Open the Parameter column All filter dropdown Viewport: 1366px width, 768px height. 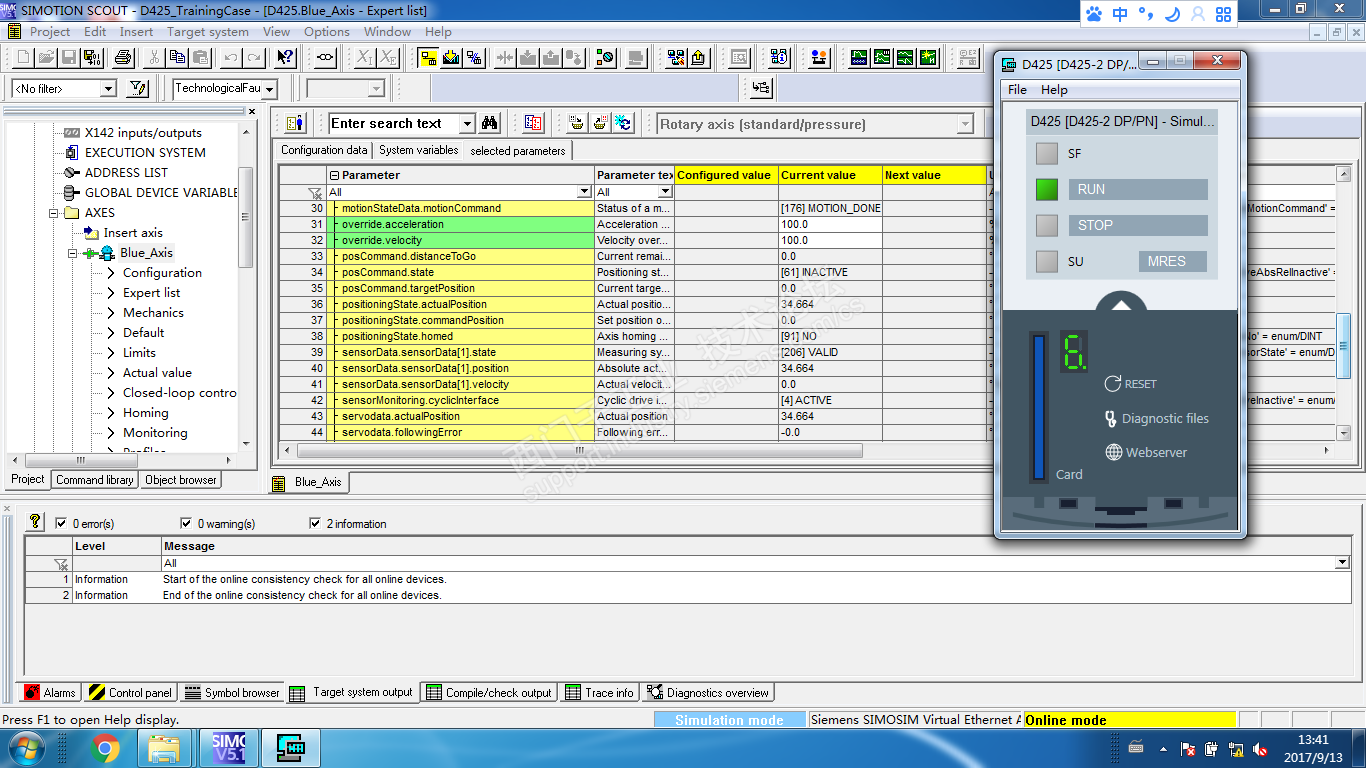tap(584, 192)
